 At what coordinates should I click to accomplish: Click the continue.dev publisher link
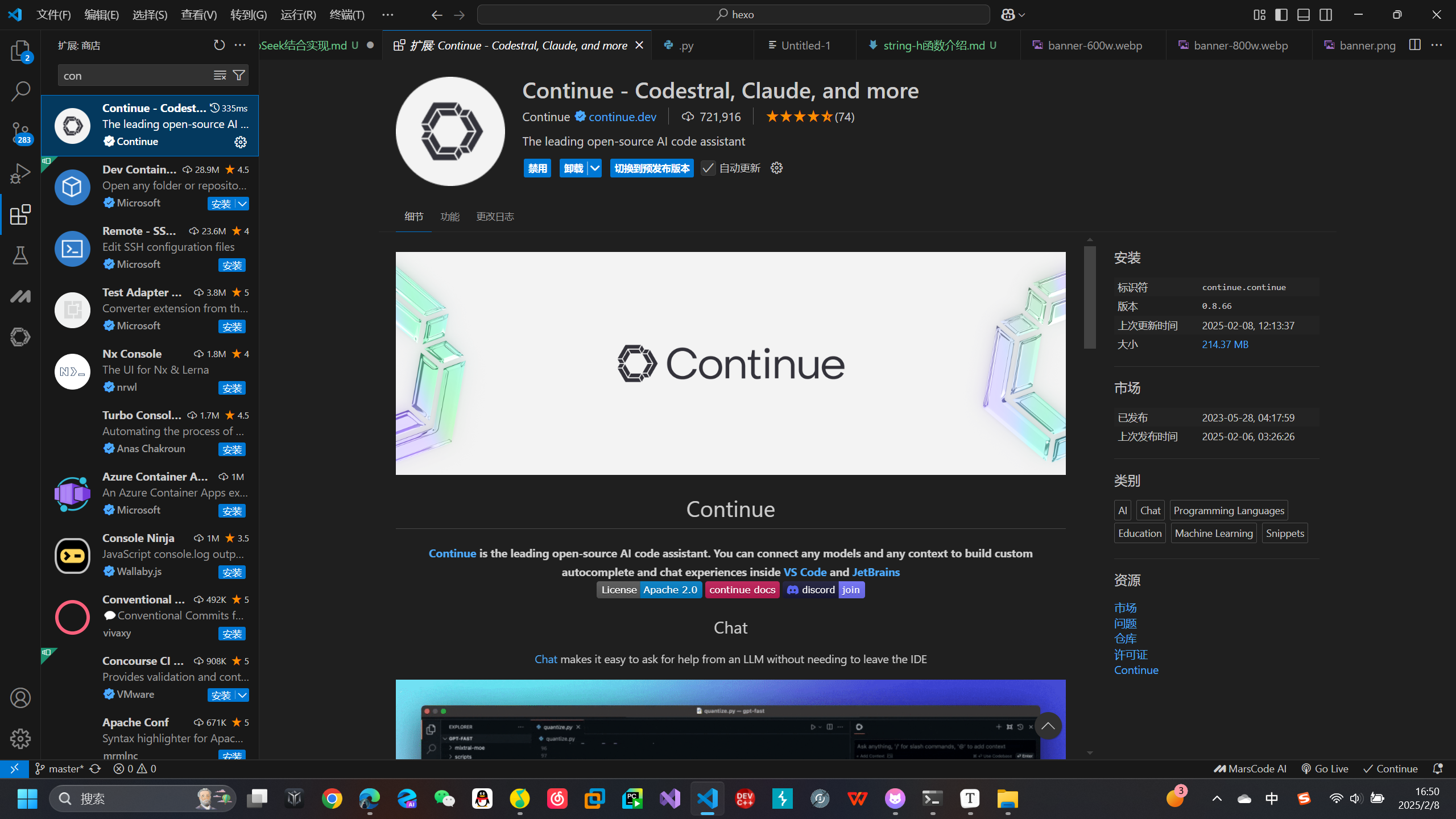click(x=622, y=117)
